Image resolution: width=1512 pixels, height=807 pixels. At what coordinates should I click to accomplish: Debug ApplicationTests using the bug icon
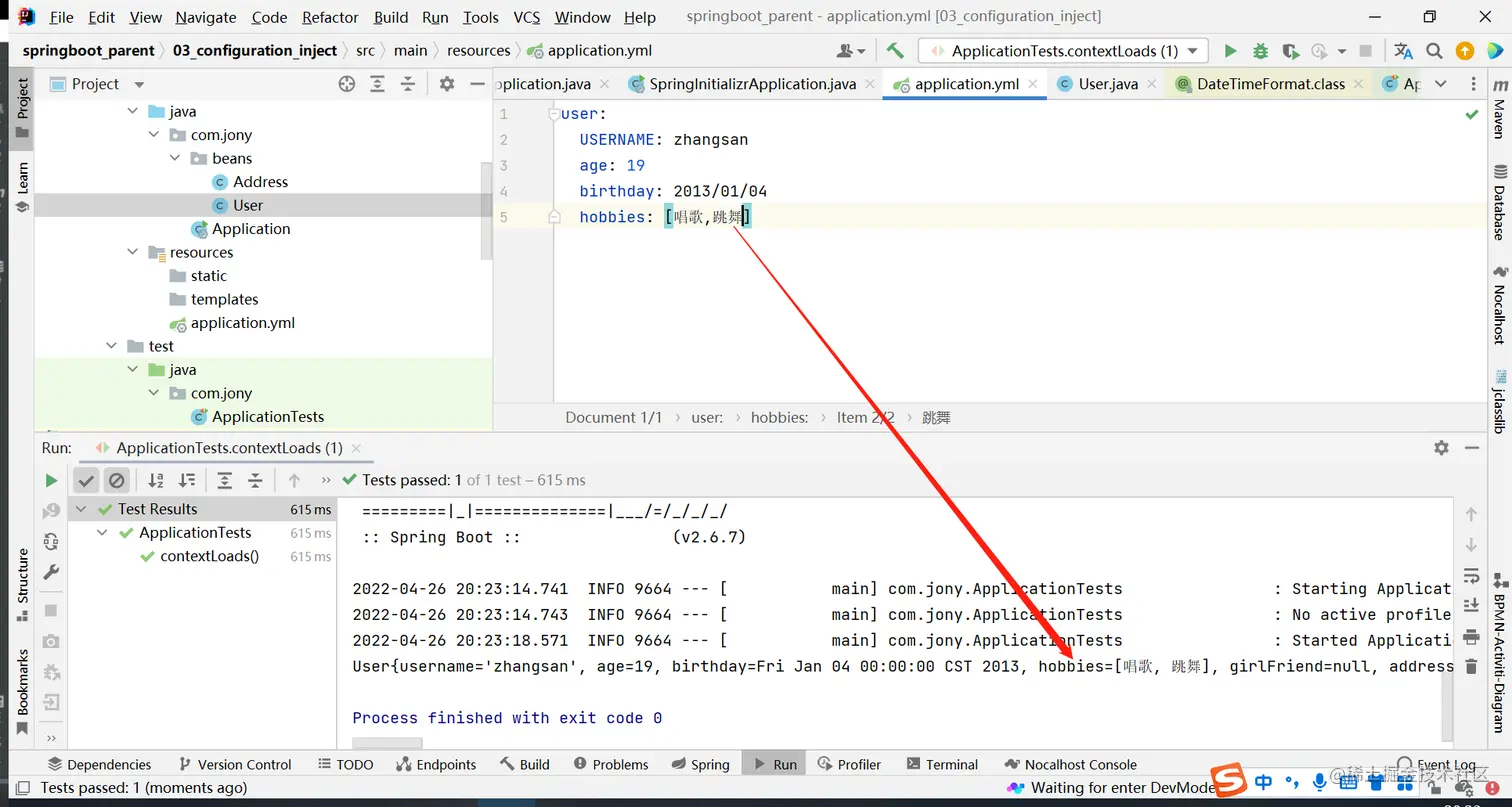(x=1260, y=51)
